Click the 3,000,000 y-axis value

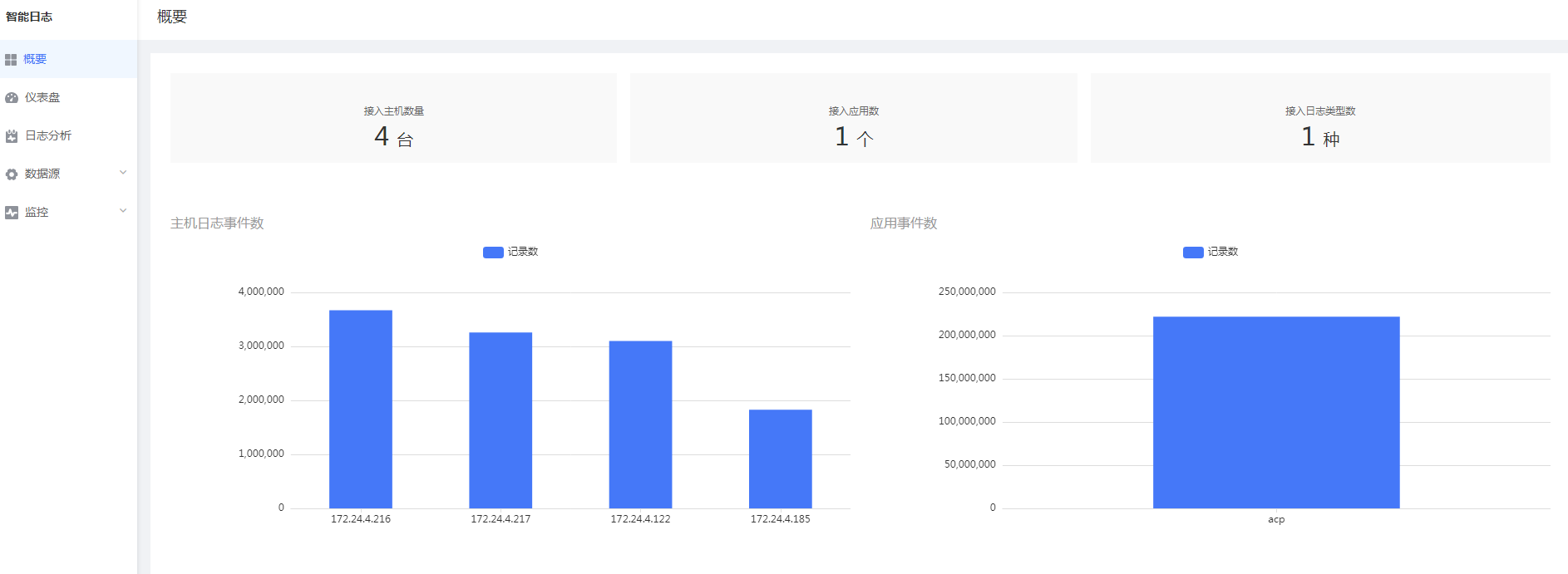point(261,346)
